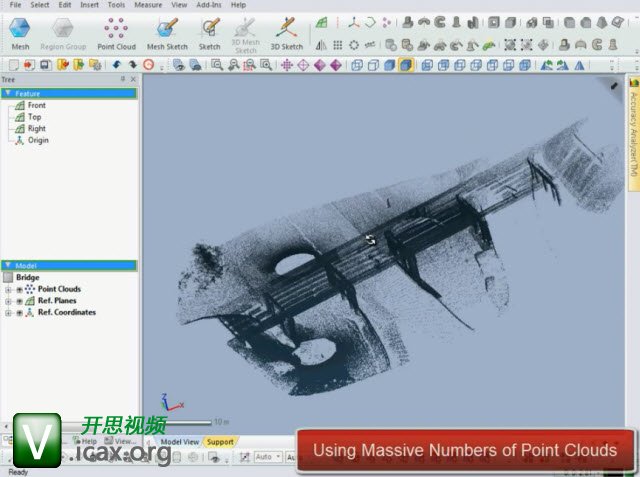Select the Front reference plane
This screenshot has width=640, height=477.
pos(36,105)
